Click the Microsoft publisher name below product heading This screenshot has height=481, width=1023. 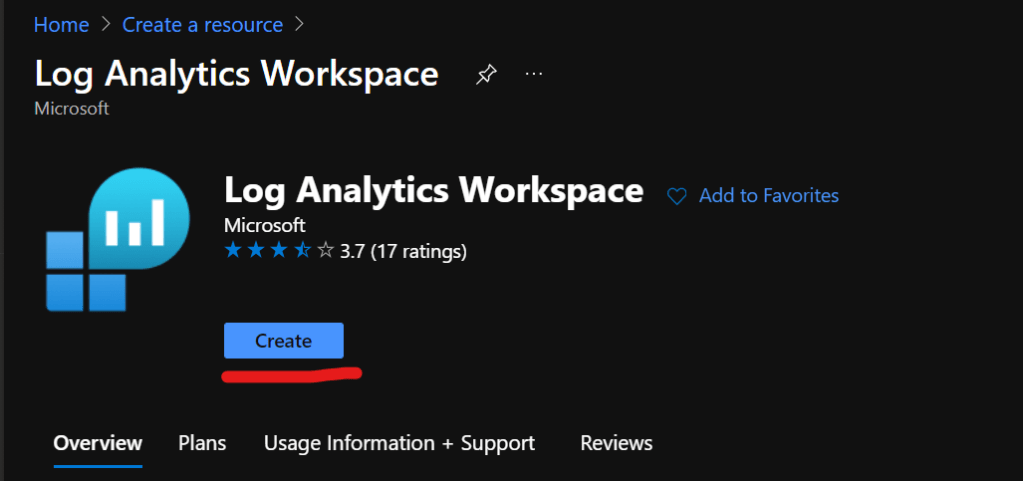(265, 225)
